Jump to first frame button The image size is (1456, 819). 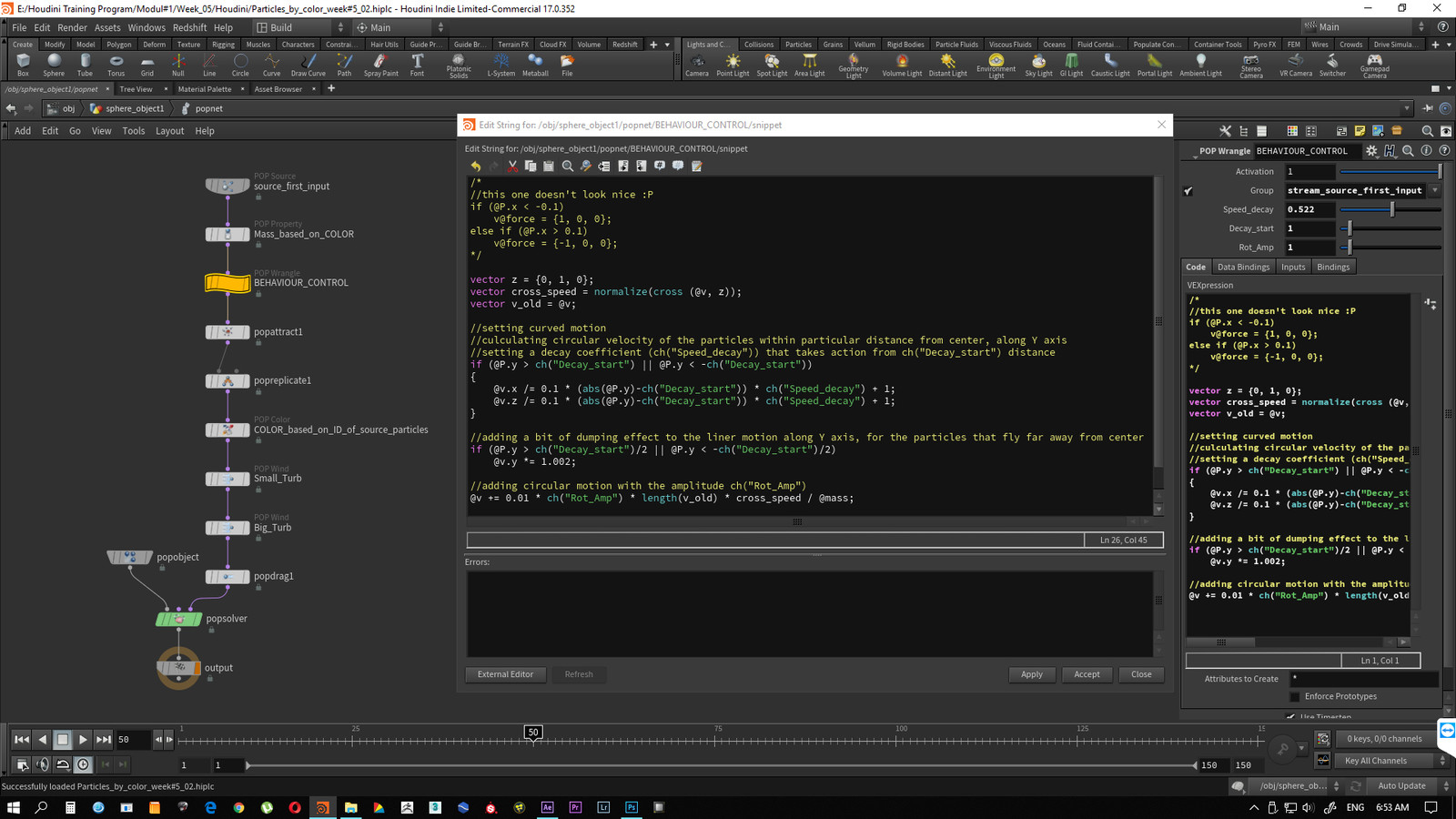click(x=21, y=740)
